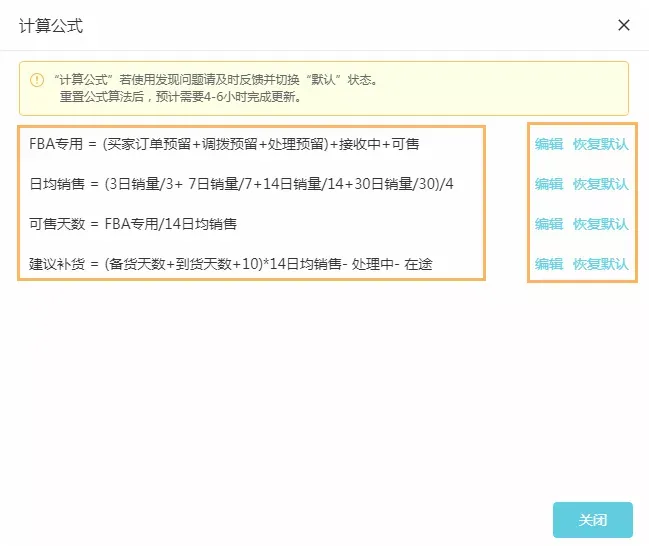Select the 可售天数 = FBA专用/14日均销售 text
The image size is (649, 546).
(133, 224)
